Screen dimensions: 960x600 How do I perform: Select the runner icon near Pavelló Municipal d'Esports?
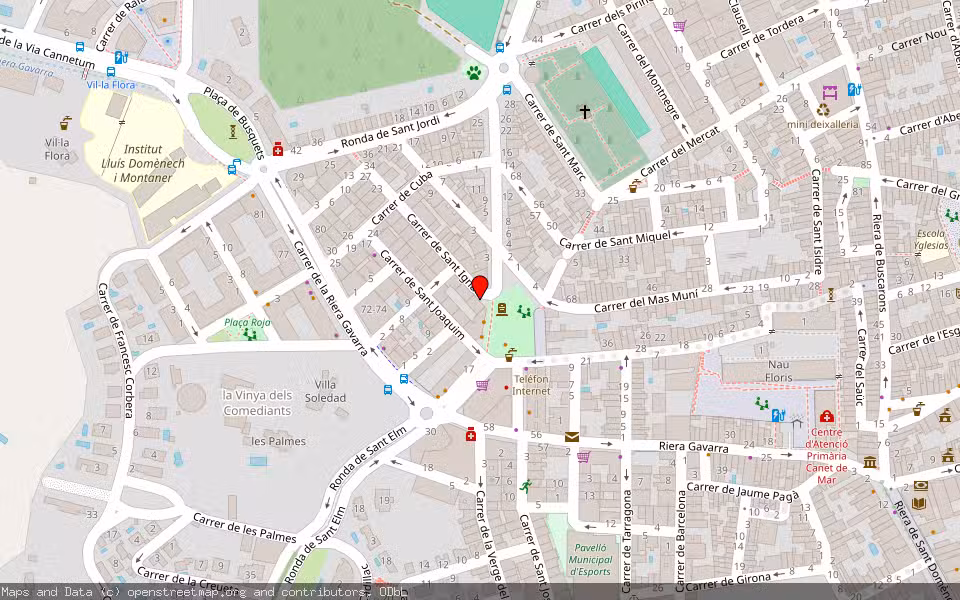pos(526,486)
